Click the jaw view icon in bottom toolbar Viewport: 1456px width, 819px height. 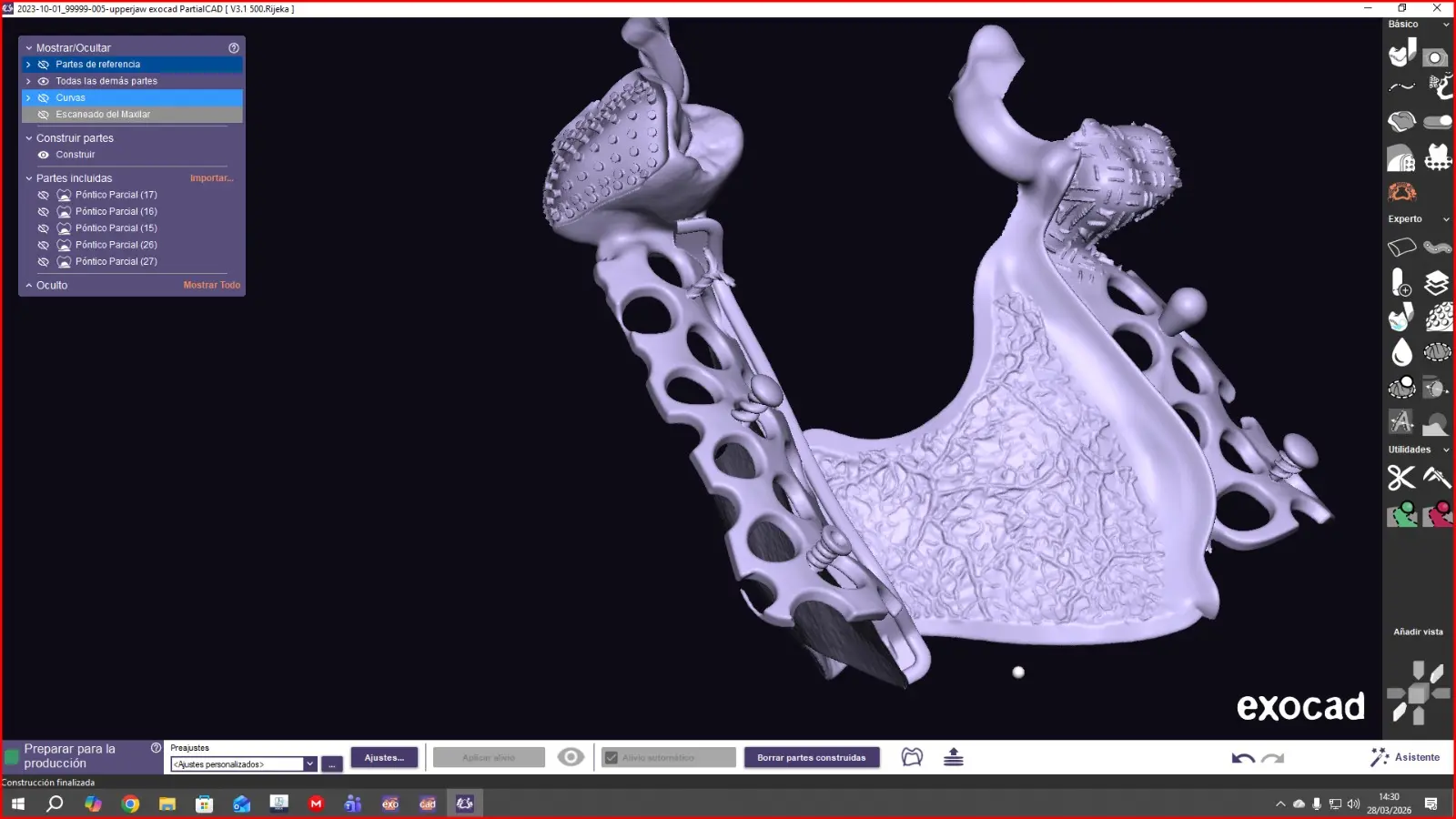click(912, 757)
